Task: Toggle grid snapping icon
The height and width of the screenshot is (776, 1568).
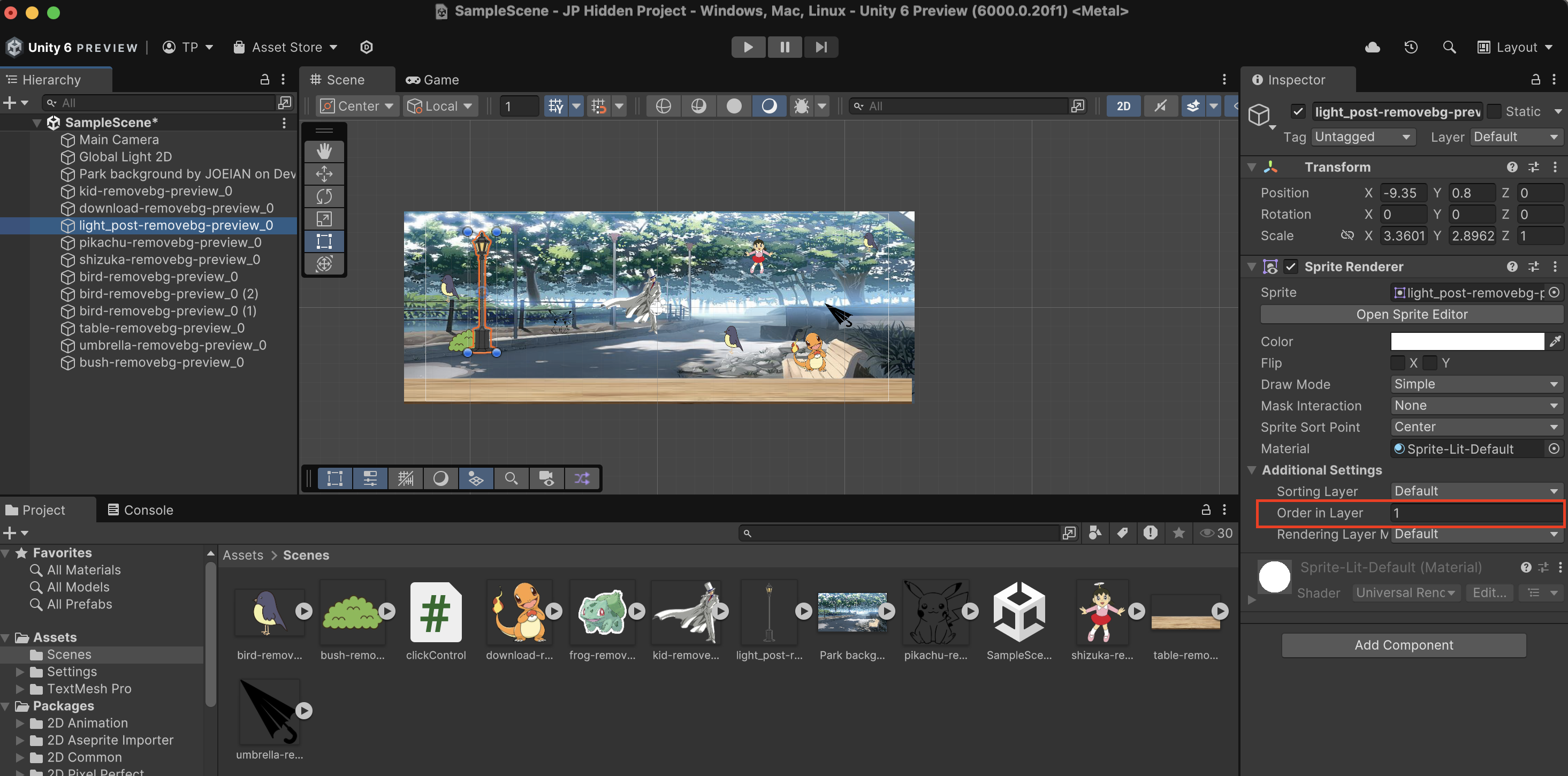Action: pyautogui.click(x=598, y=106)
